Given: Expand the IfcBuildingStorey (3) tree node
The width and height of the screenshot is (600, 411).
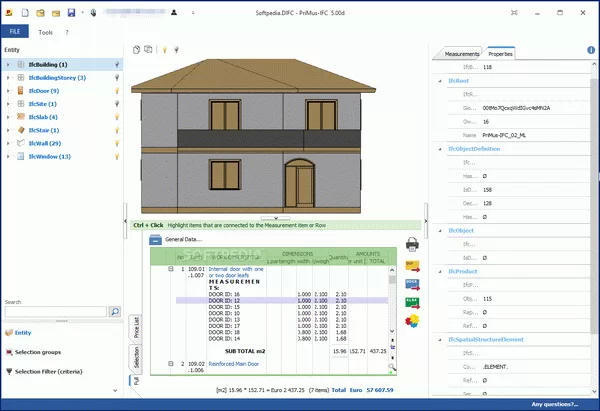Looking at the screenshot, I should tap(8, 78).
